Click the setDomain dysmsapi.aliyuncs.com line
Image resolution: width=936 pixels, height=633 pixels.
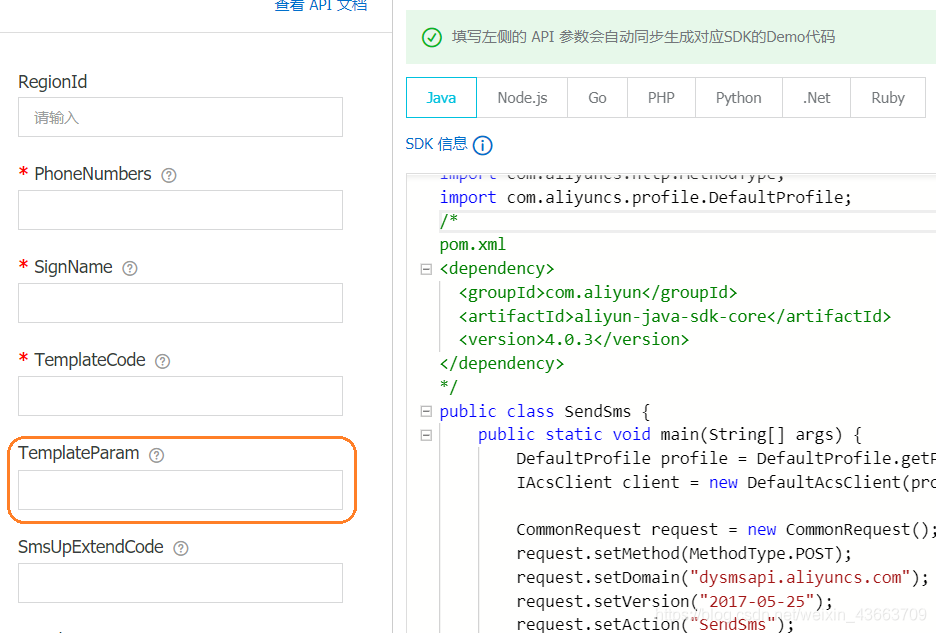coord(723,577)
